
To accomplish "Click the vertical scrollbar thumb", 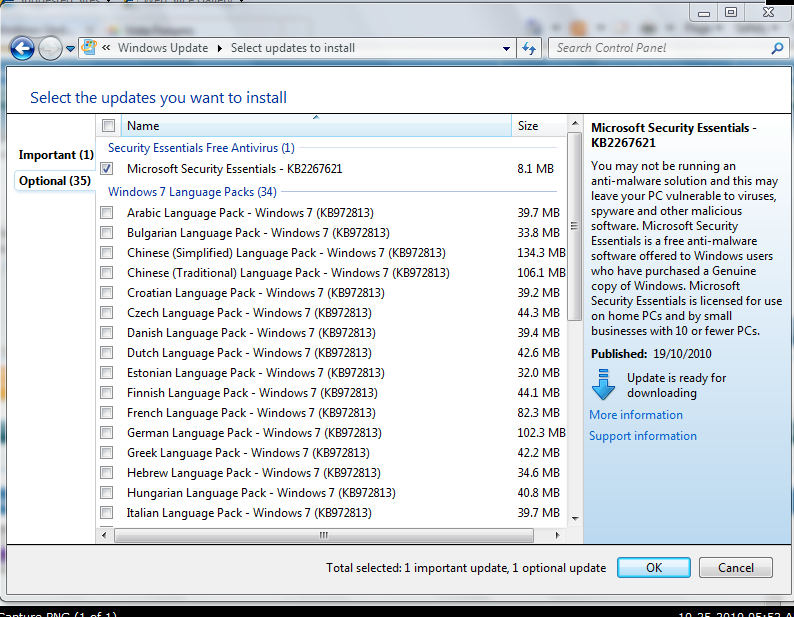I will coord(574,226).
